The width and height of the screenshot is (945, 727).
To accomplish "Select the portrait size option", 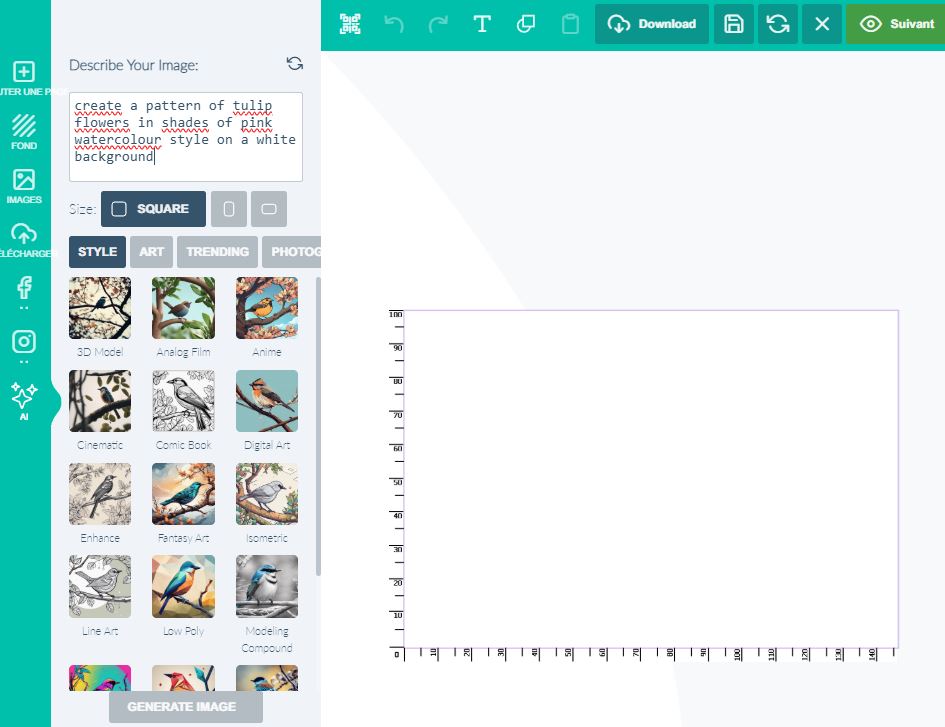I will pyautogui.click(x=229, y=209).
